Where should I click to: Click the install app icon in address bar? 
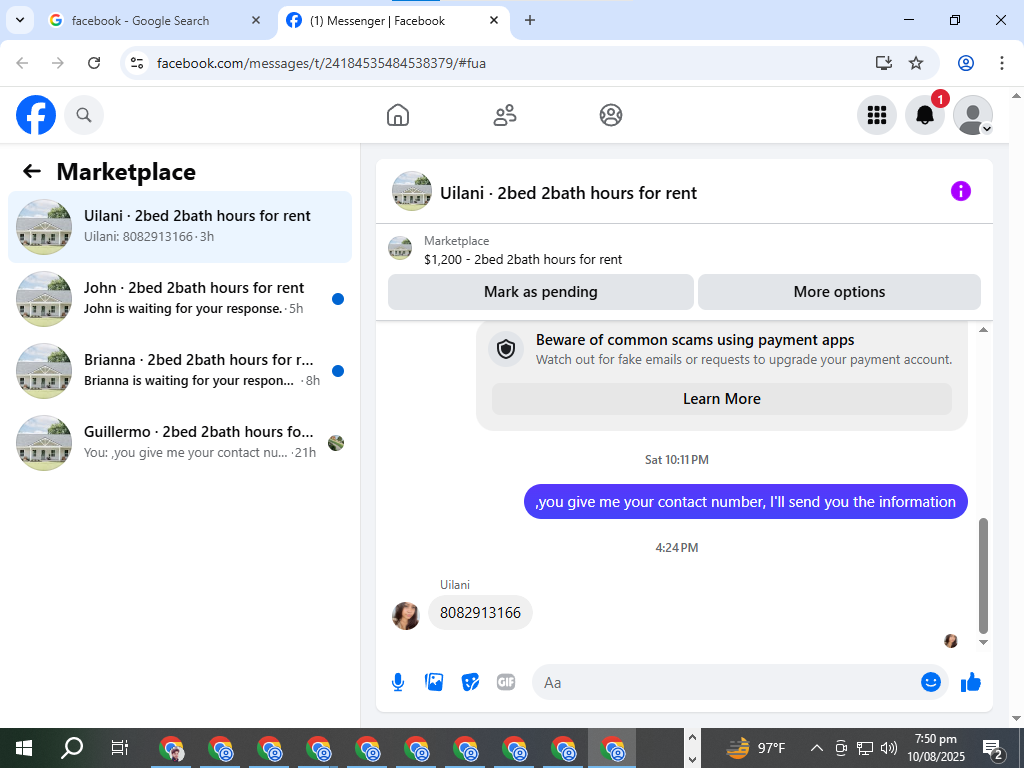pos(884,63)
